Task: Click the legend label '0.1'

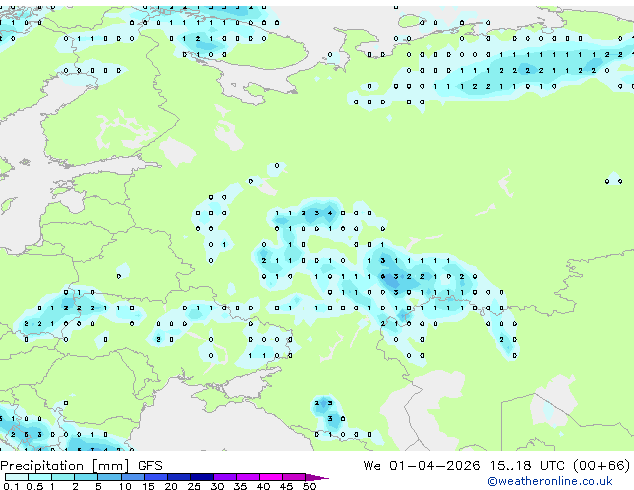Action: point(11,486)
